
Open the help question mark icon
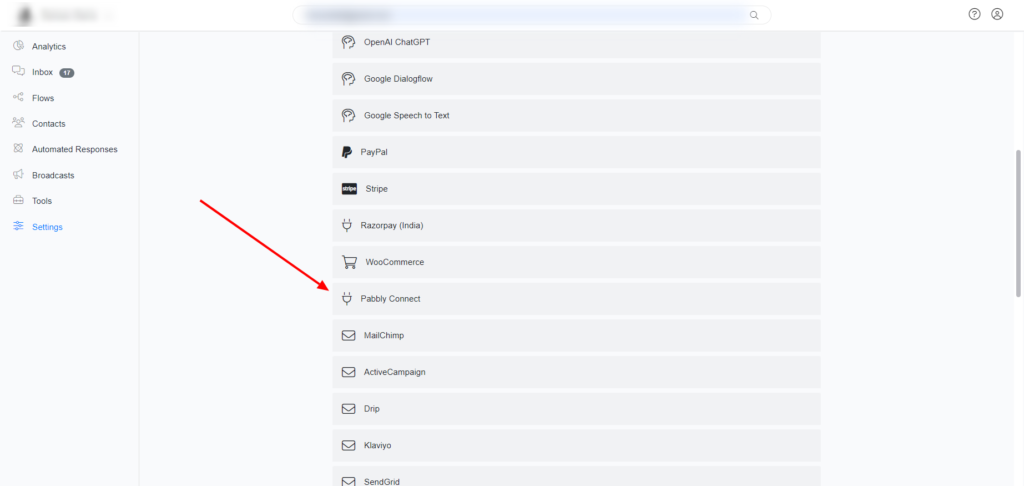click(x=974, y=14)
